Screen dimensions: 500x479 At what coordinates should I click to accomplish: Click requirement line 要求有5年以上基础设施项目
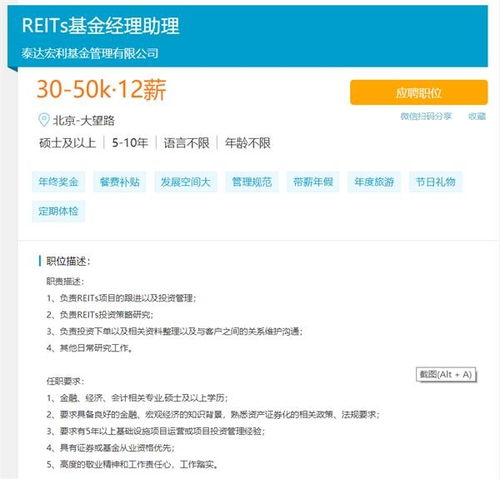point(156,431)
